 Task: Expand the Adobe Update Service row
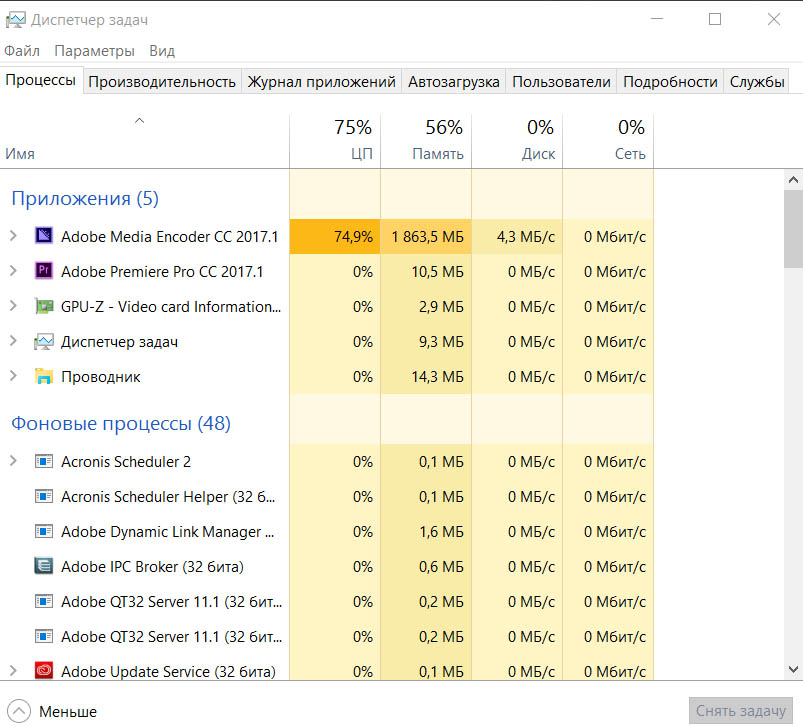[13, 671]
